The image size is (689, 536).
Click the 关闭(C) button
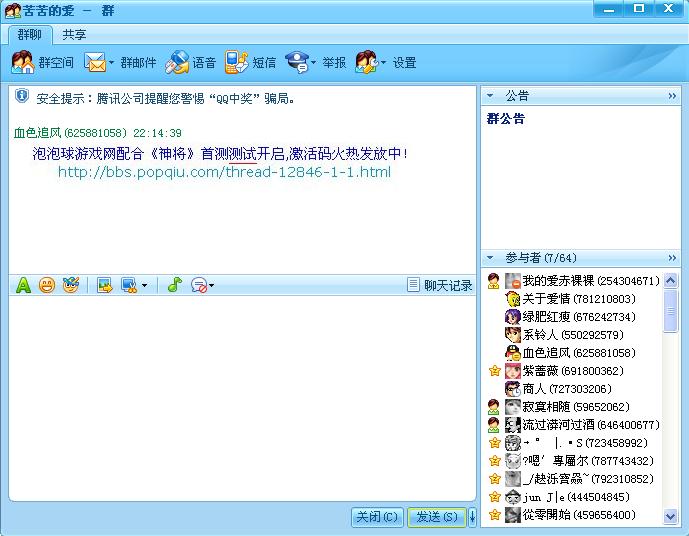coord(377,517)
